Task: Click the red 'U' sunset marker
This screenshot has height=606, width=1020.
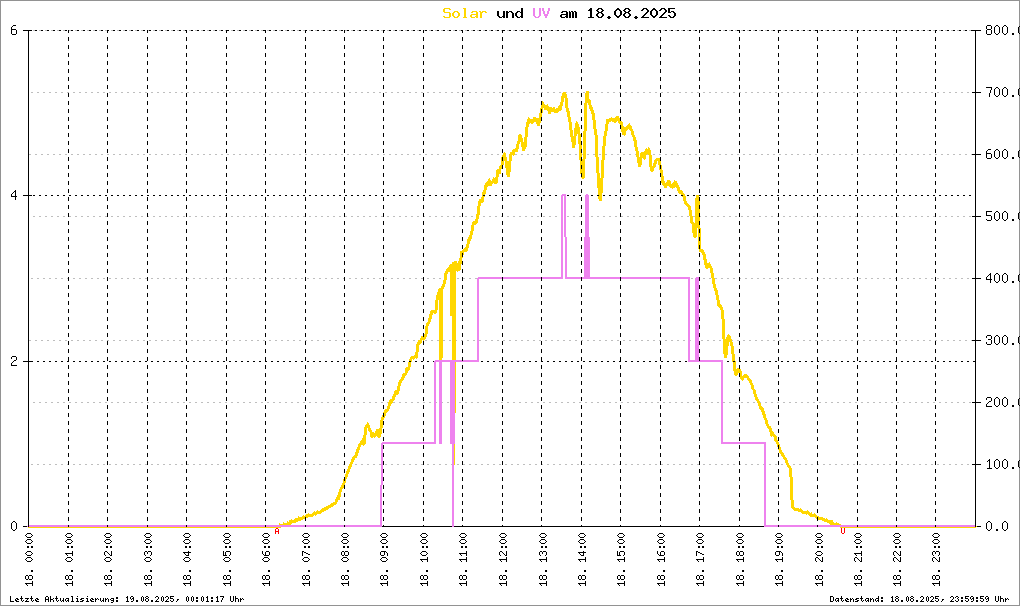Action: 842,531
